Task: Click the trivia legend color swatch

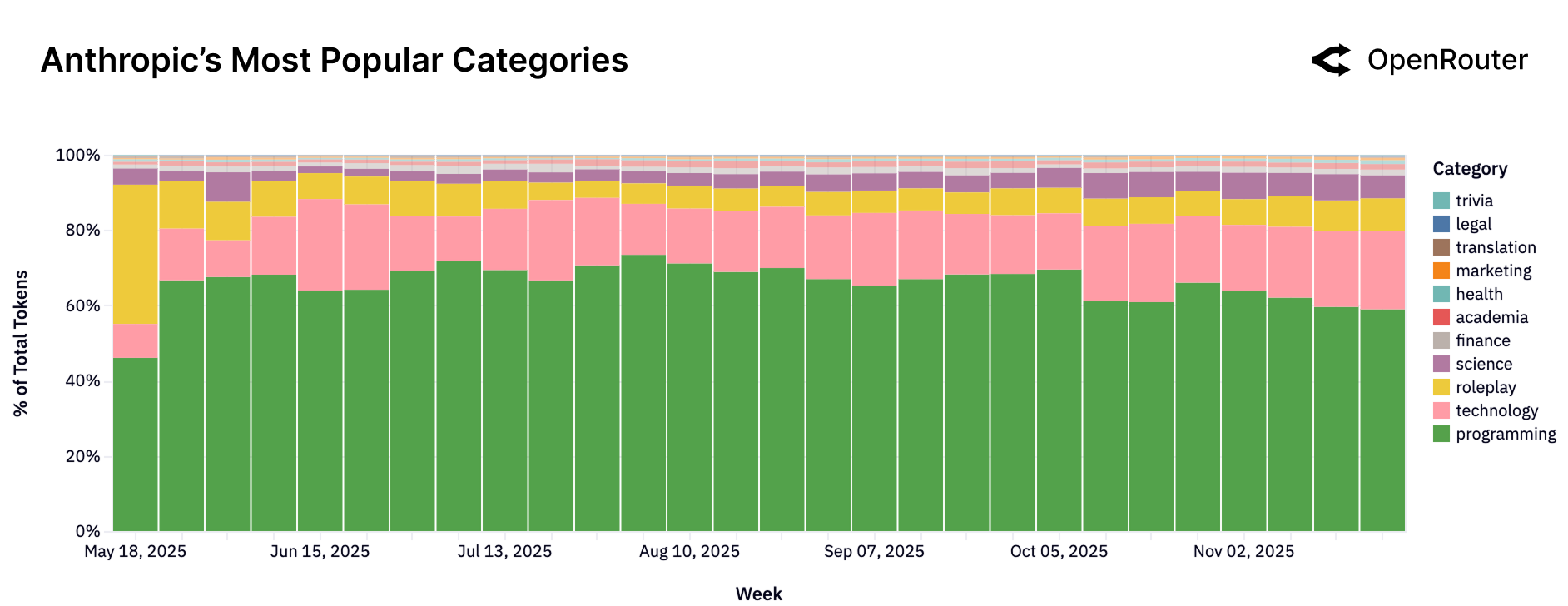Action: pos(1441,201)
